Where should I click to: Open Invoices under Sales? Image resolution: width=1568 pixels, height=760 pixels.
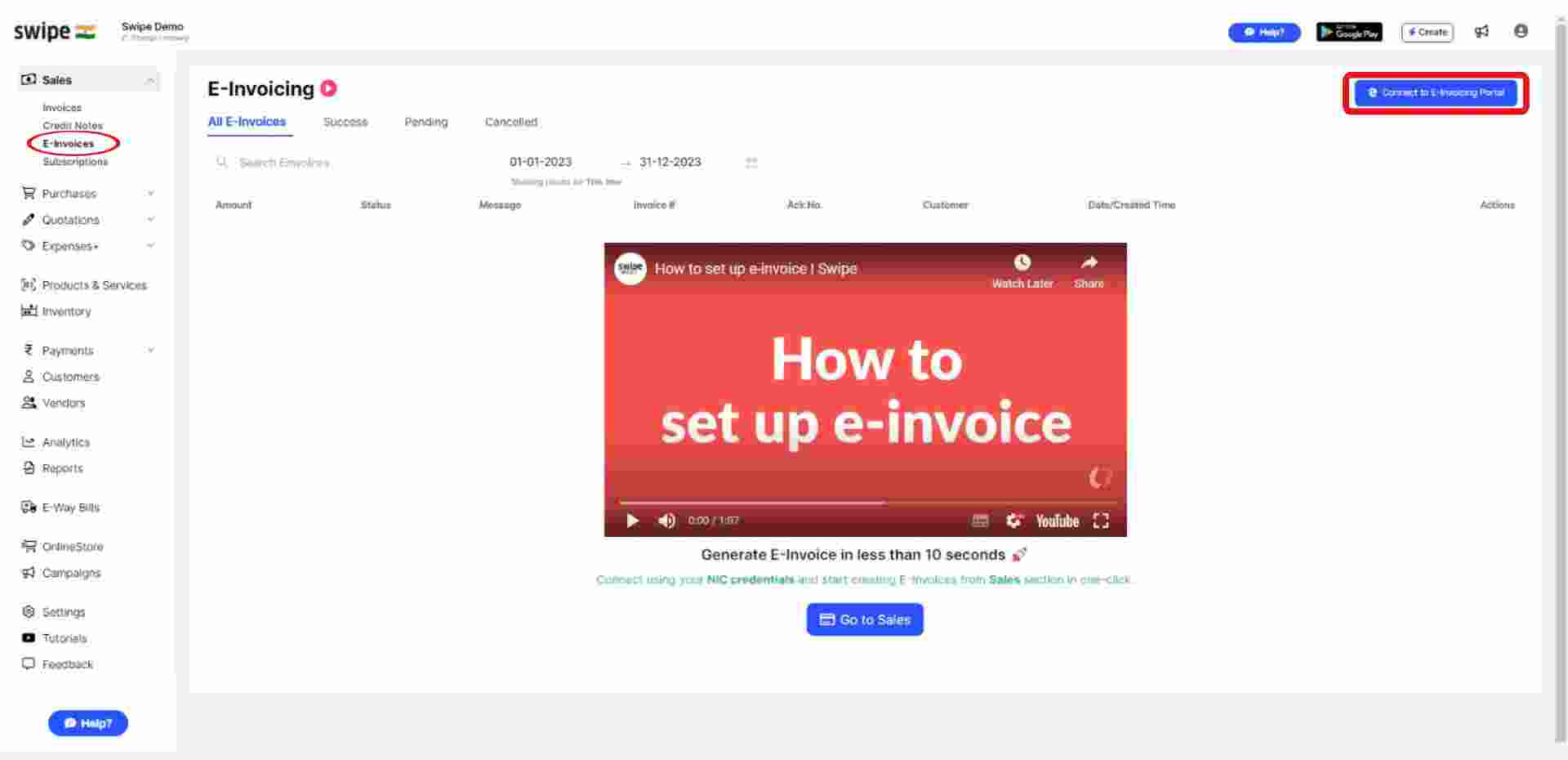[62, 108]
